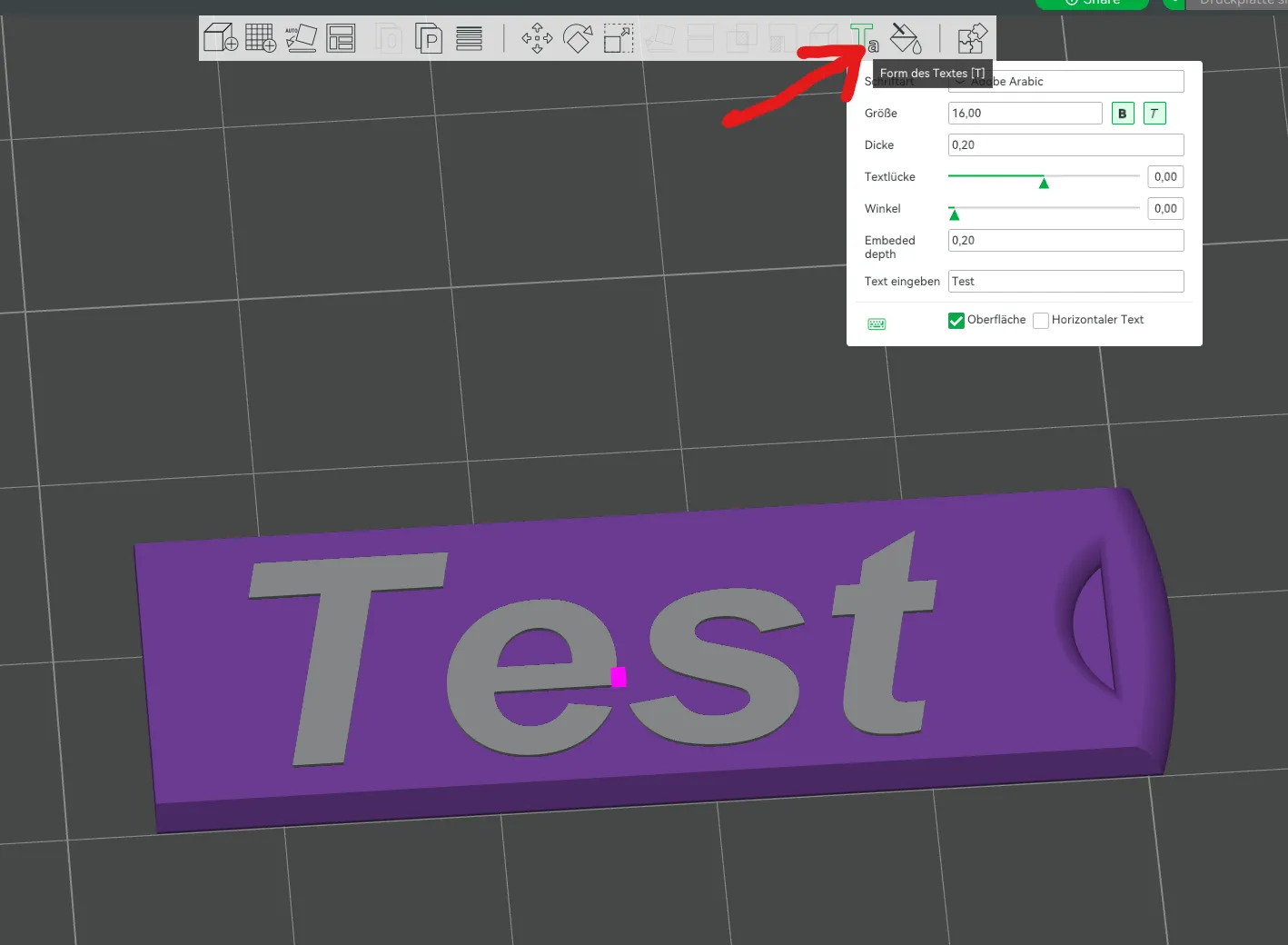Click the Größe size input field

1025,114
